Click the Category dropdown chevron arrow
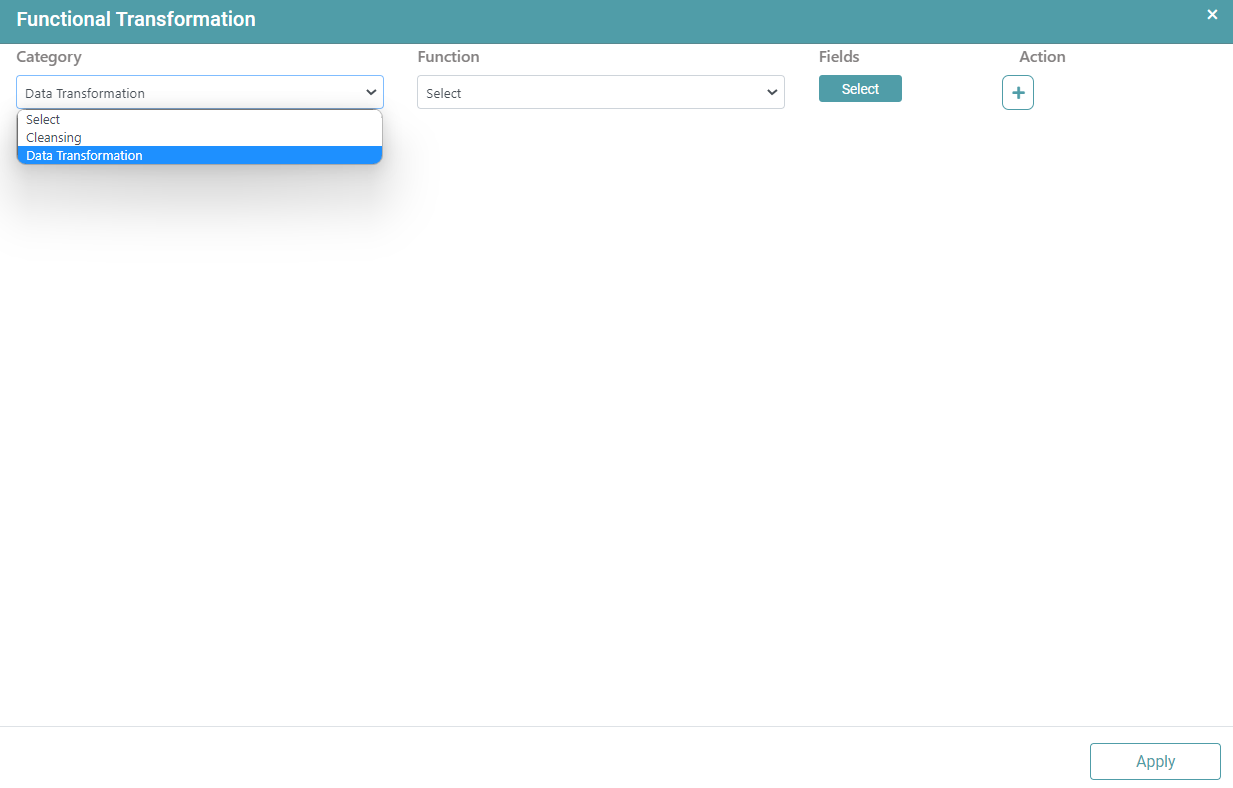1233x788 pixels. point(371,92)
